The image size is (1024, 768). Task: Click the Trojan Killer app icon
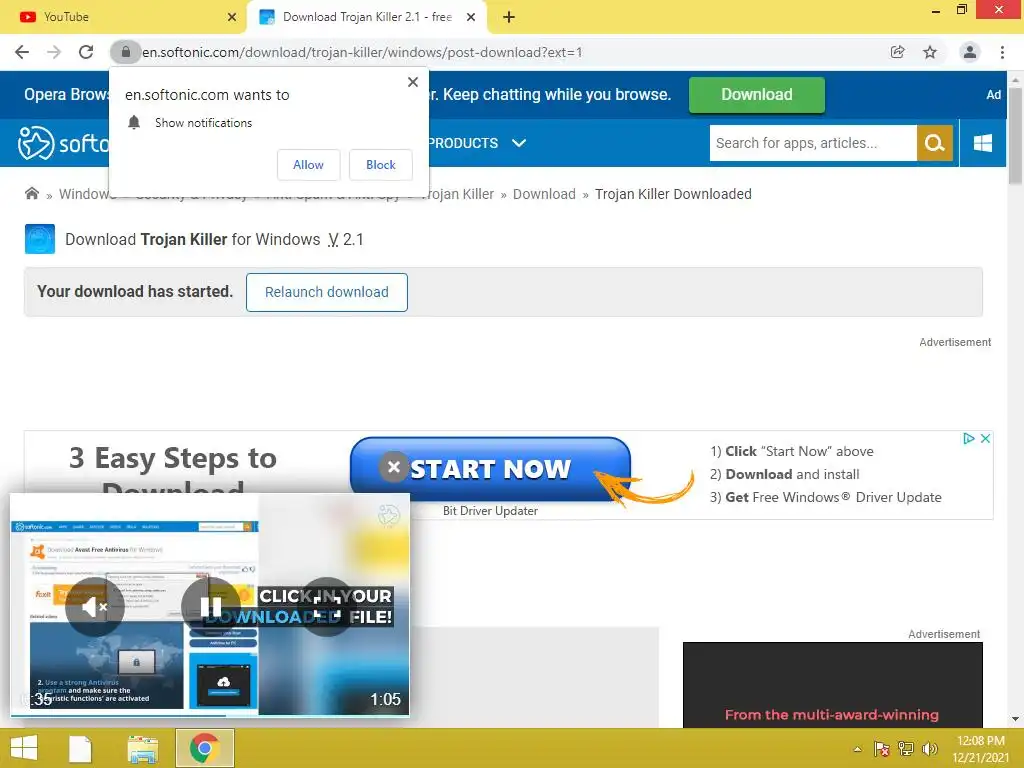point(40,239)
